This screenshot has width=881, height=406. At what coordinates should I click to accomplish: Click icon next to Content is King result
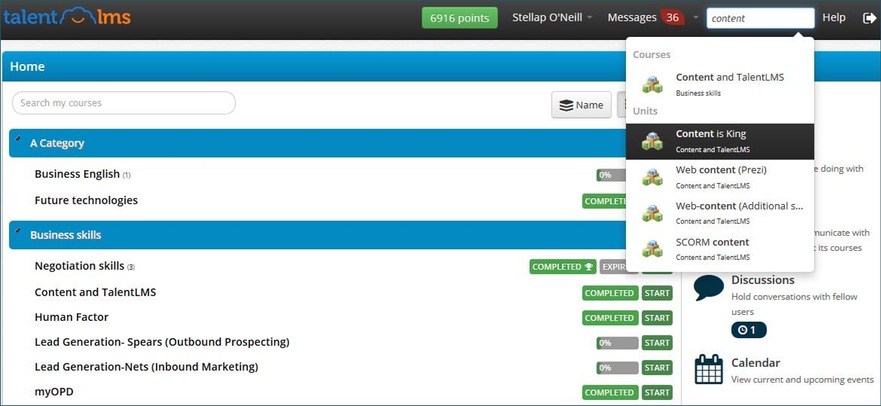[x=652, y=141]
